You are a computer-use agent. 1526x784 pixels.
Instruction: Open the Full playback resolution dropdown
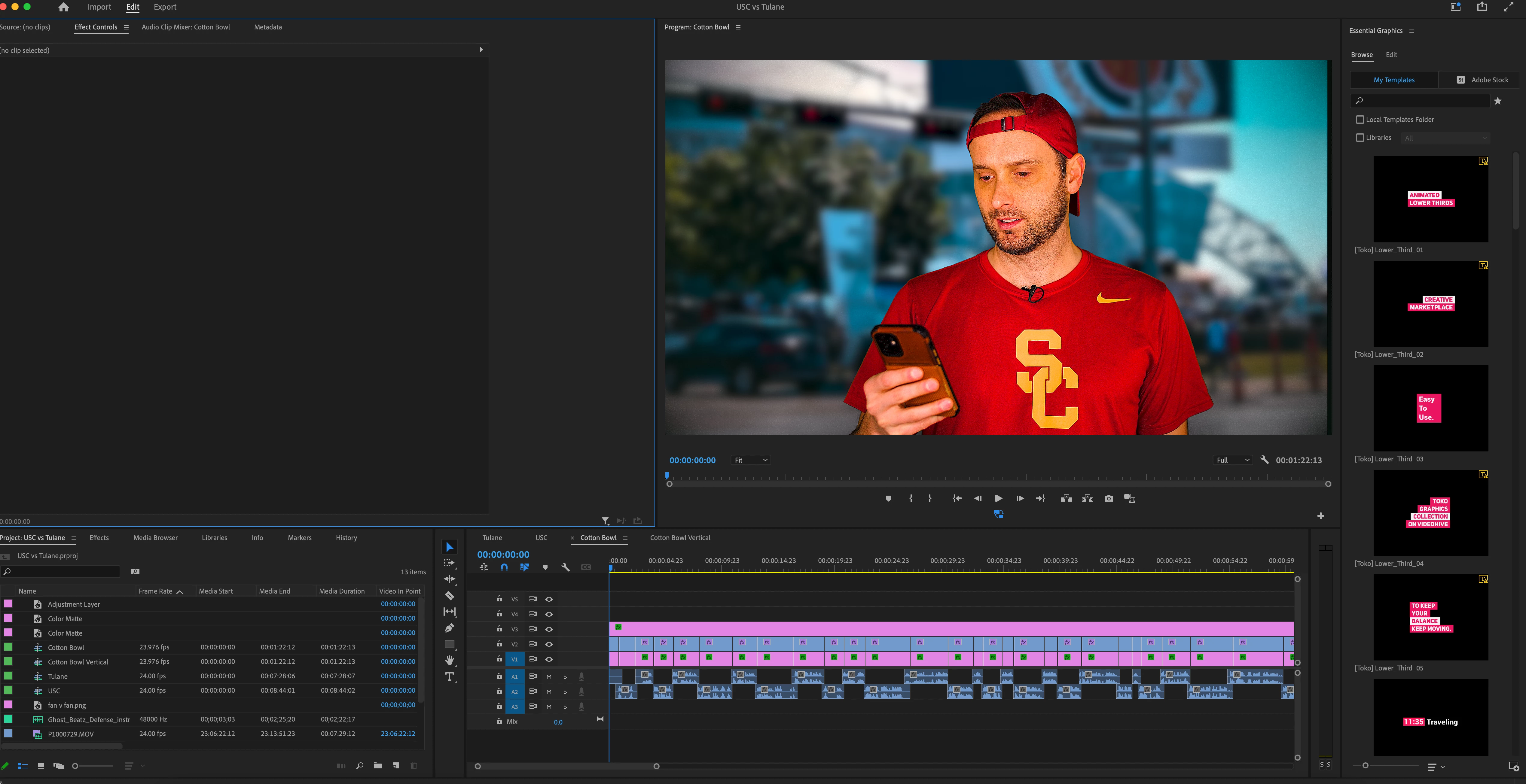(1232, 460)
